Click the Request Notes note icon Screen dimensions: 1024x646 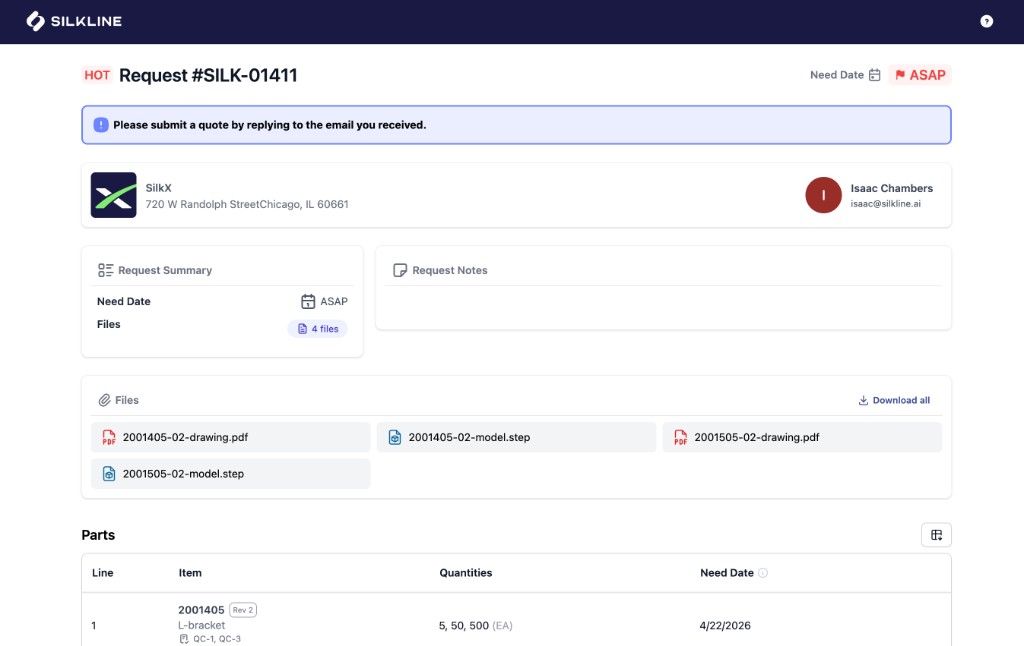[x=400, y=270]
